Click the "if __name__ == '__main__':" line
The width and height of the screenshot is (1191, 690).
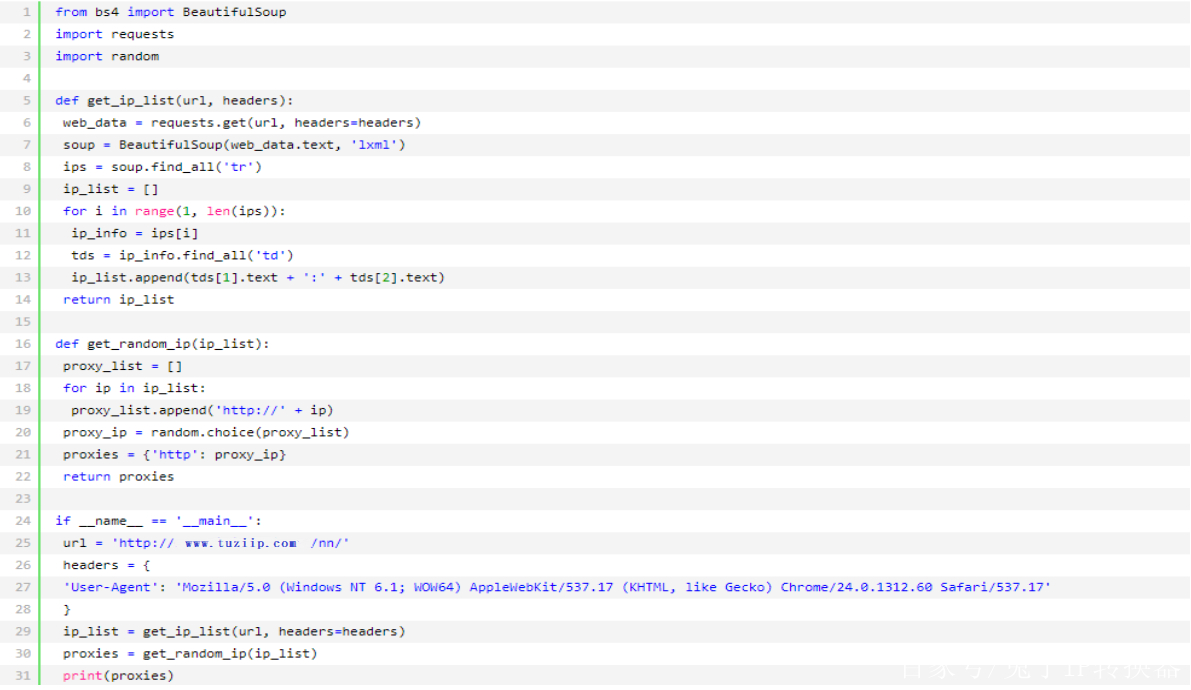pyautogui.click(x=158, y=521)
